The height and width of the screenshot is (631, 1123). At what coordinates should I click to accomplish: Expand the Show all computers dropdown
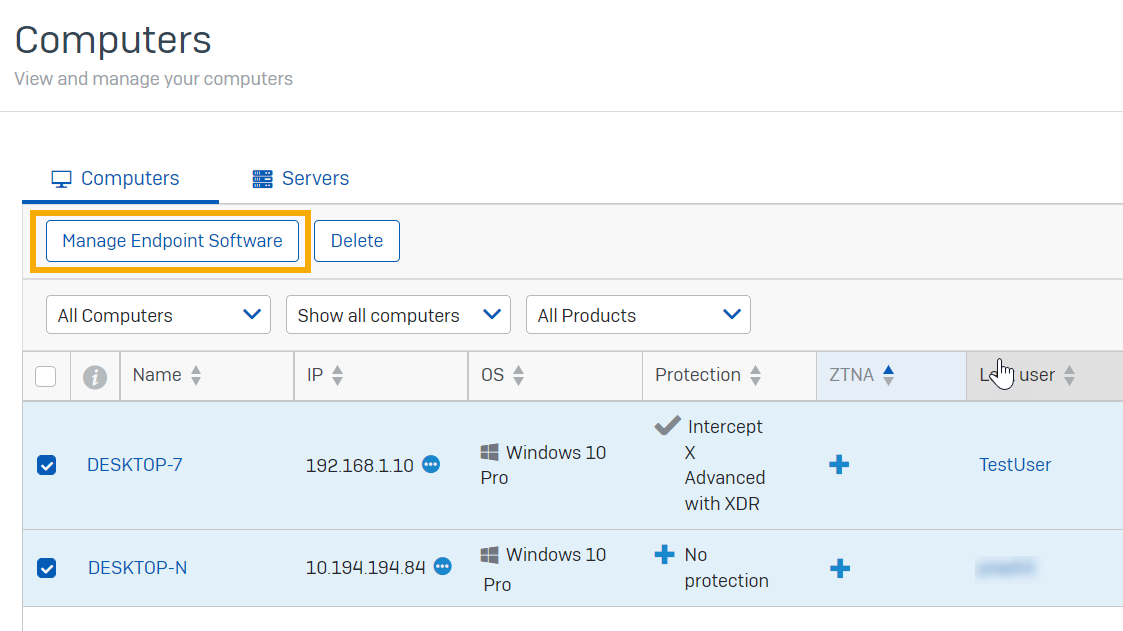coord(398,315)
